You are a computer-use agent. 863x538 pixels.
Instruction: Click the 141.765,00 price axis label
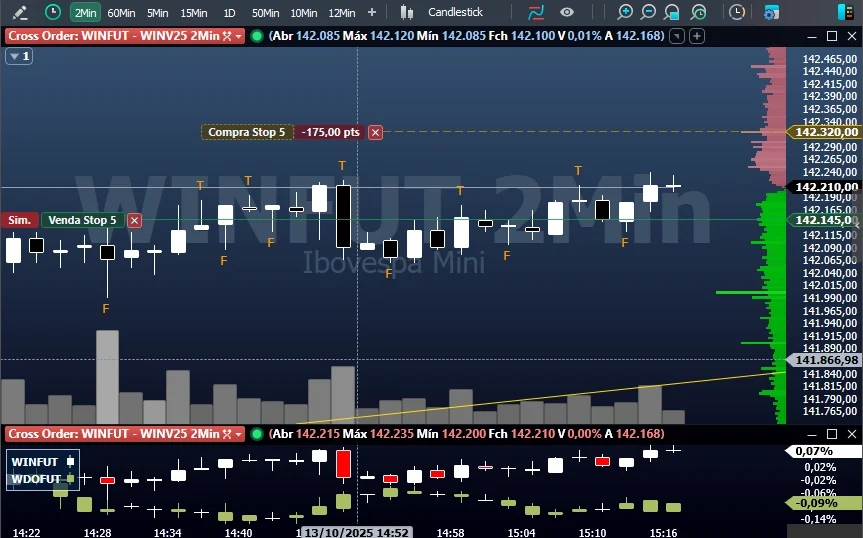pos(829,411)
